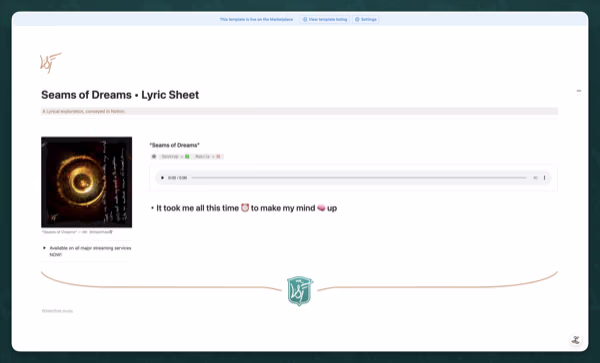
Task: Click the green Desktop compatibility checkmark
Action: [x=187, y=156]
